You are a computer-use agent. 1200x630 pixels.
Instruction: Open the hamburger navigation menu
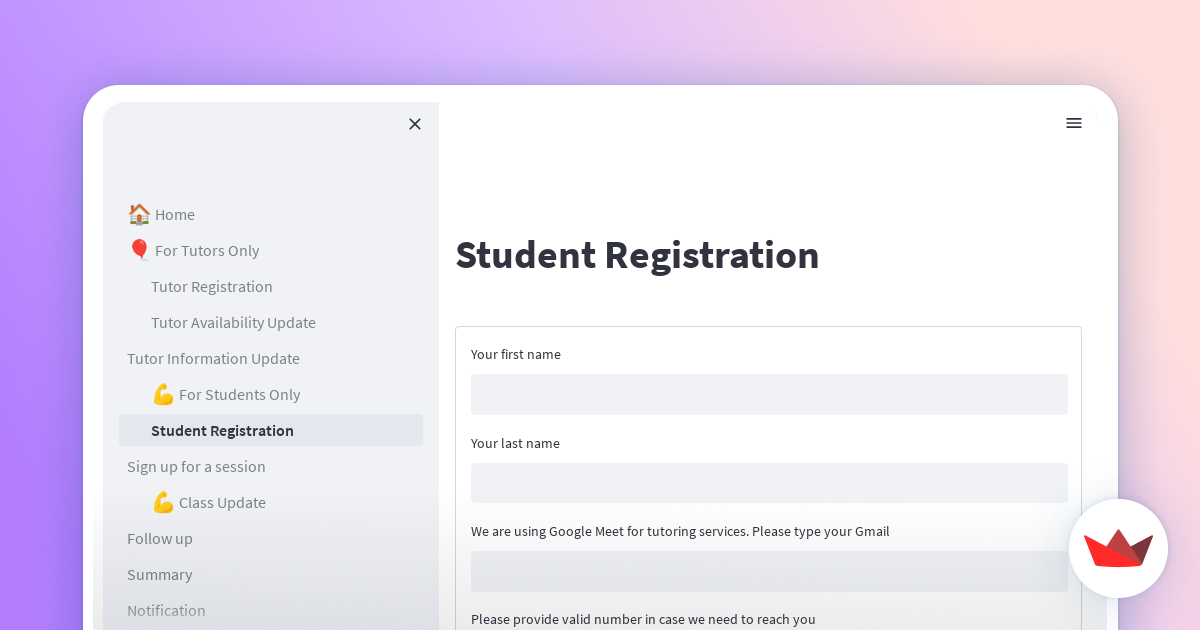click(1074, 123)
